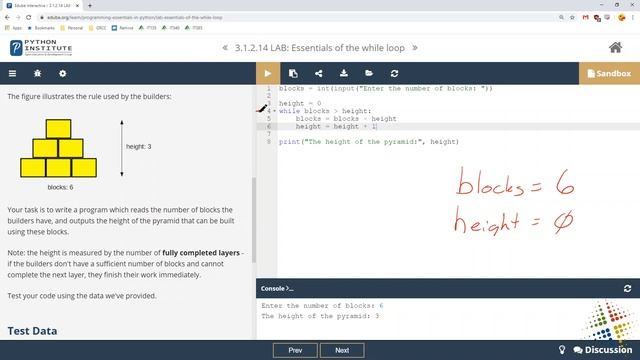This screenshot has width=640, height=360.
Task: Reset the editor with the refresh icon
Action: (x=394, y=73)
